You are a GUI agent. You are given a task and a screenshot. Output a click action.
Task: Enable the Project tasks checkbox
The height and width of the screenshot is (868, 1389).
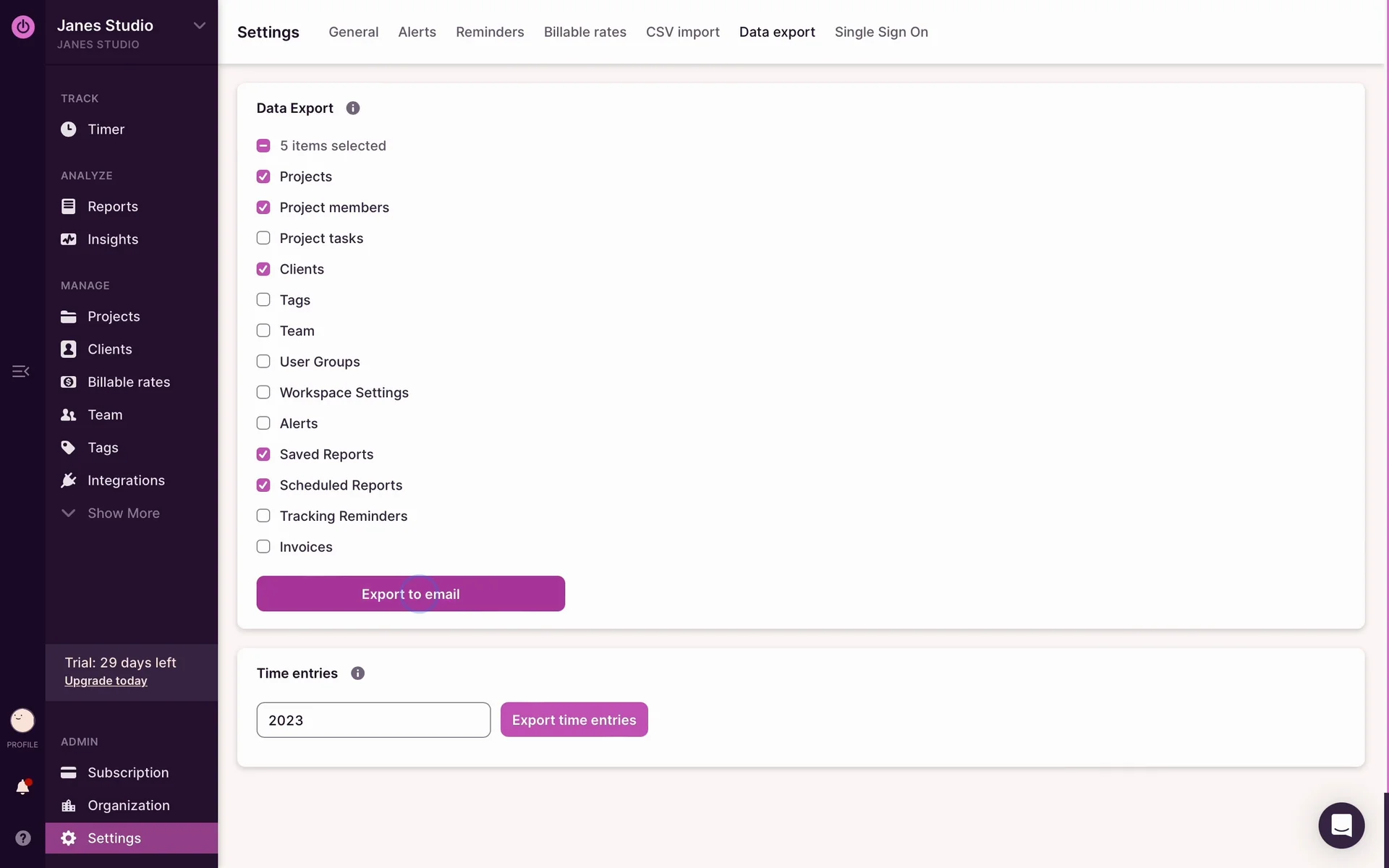263,238
